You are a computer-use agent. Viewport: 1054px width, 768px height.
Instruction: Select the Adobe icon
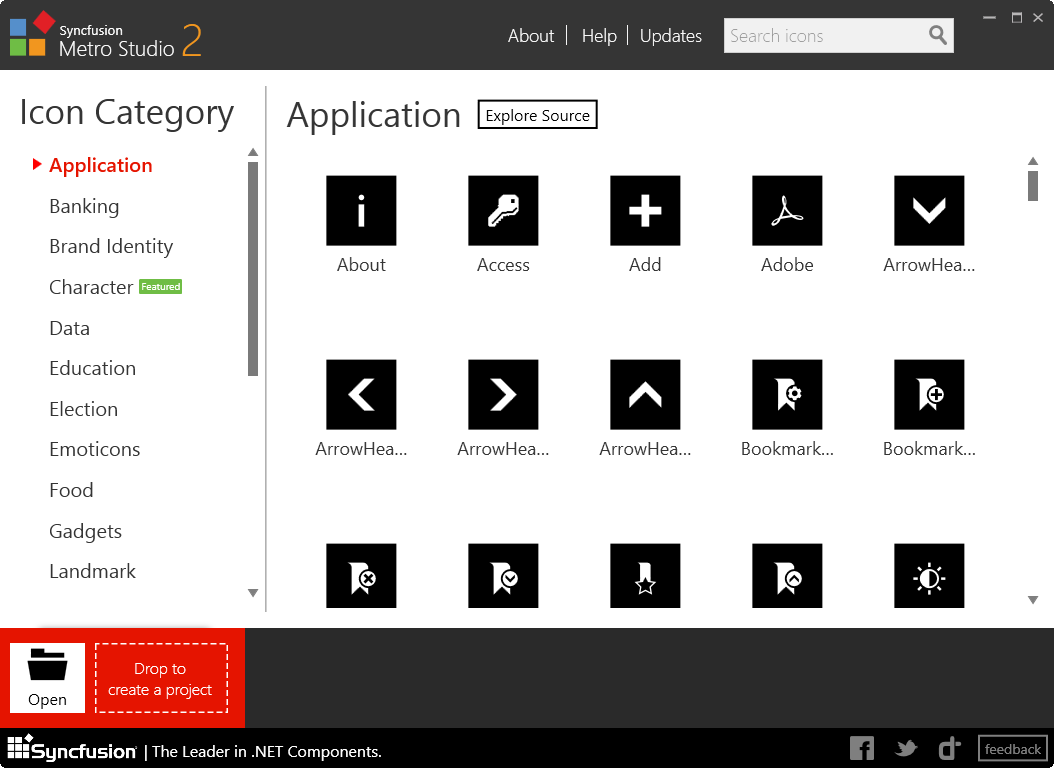(x=787, y=210)
